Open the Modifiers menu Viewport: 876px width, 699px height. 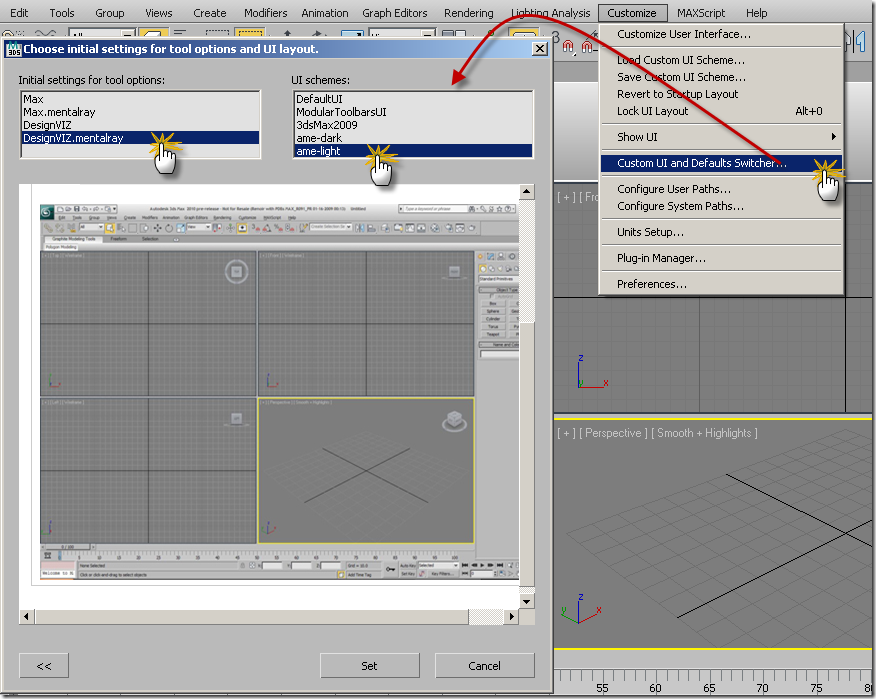[x=265, y=13]
